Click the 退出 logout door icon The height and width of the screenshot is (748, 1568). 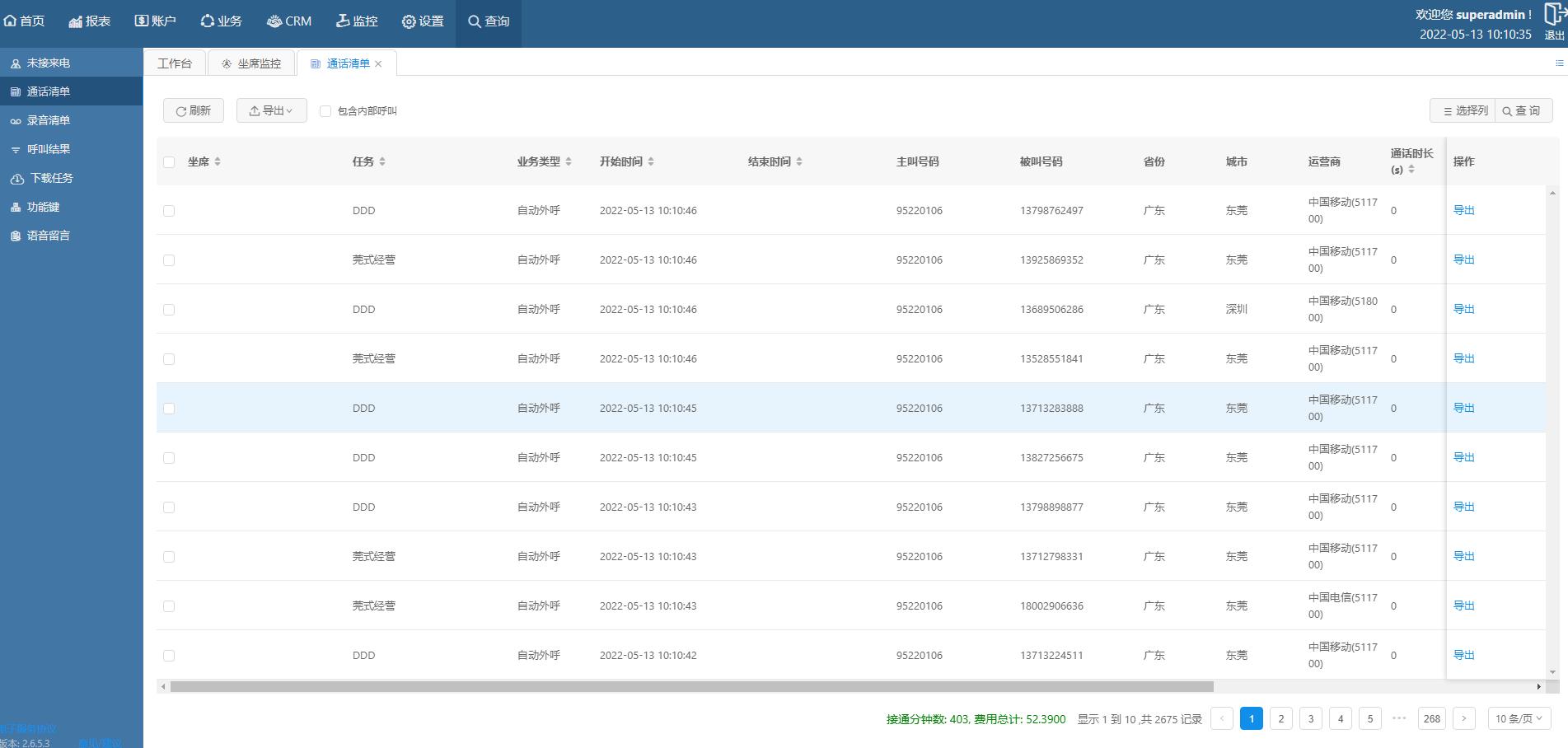pyautogui.click(x=1554, y=15)
